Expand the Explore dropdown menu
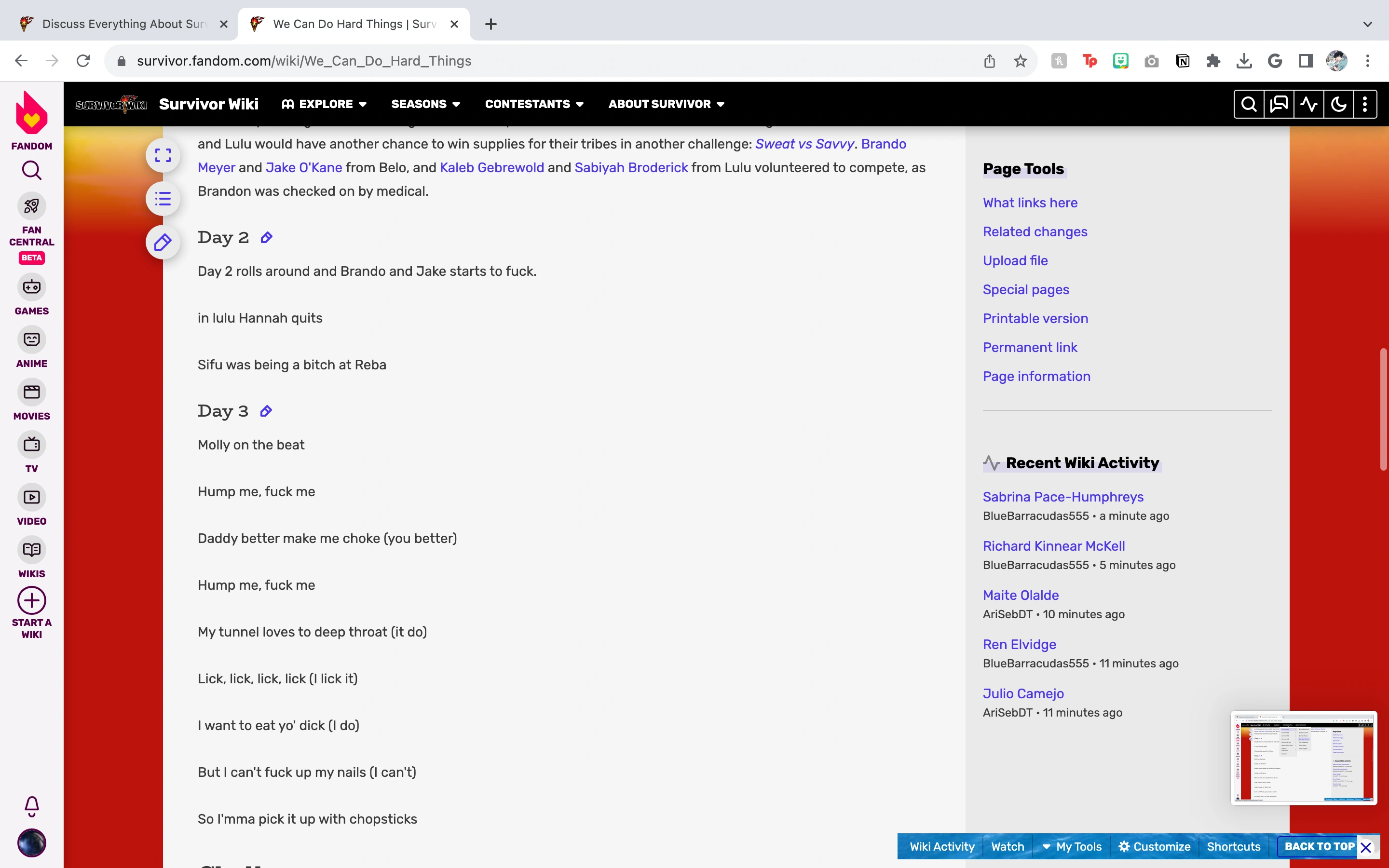 324,104
